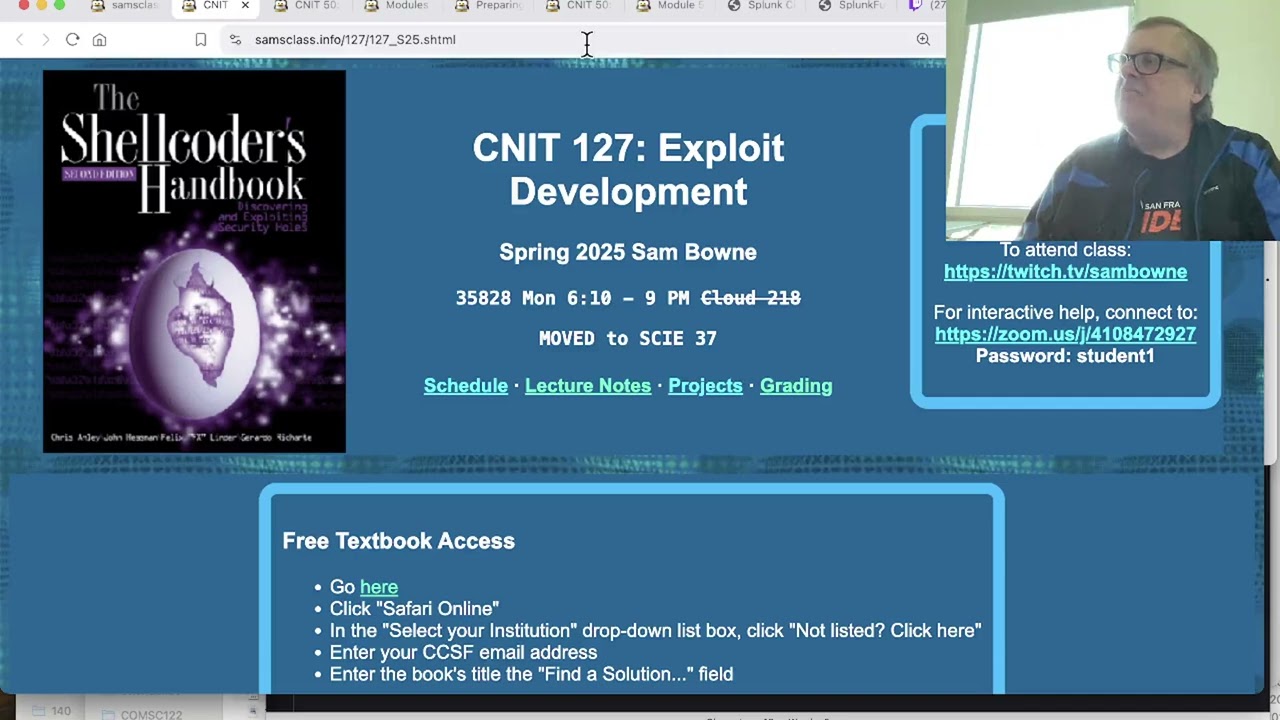The height and width of the screenshot is (720, 1280).
Task: Click the 'CNIT 127: Exploit Development' heading
Action: pos(628,169)
